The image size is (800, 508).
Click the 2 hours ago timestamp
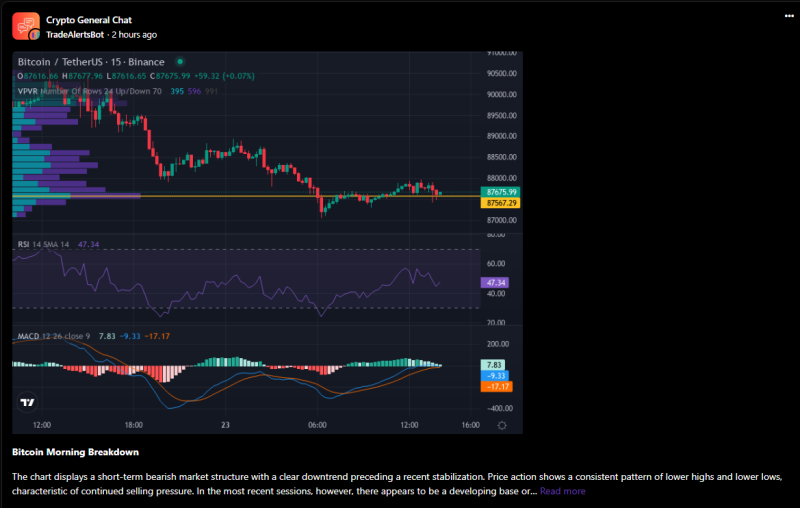coord(131,34)
